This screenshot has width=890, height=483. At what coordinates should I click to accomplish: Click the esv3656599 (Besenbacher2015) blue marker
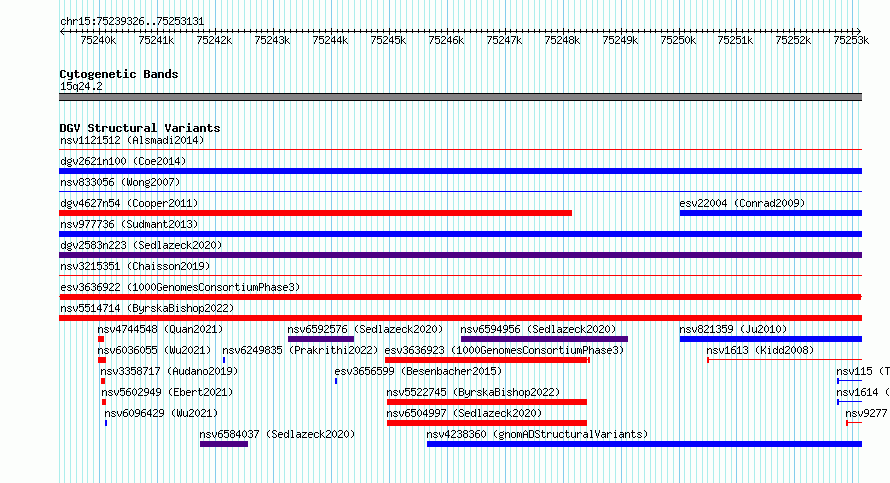pyautogui.click(x=336, y=381)
